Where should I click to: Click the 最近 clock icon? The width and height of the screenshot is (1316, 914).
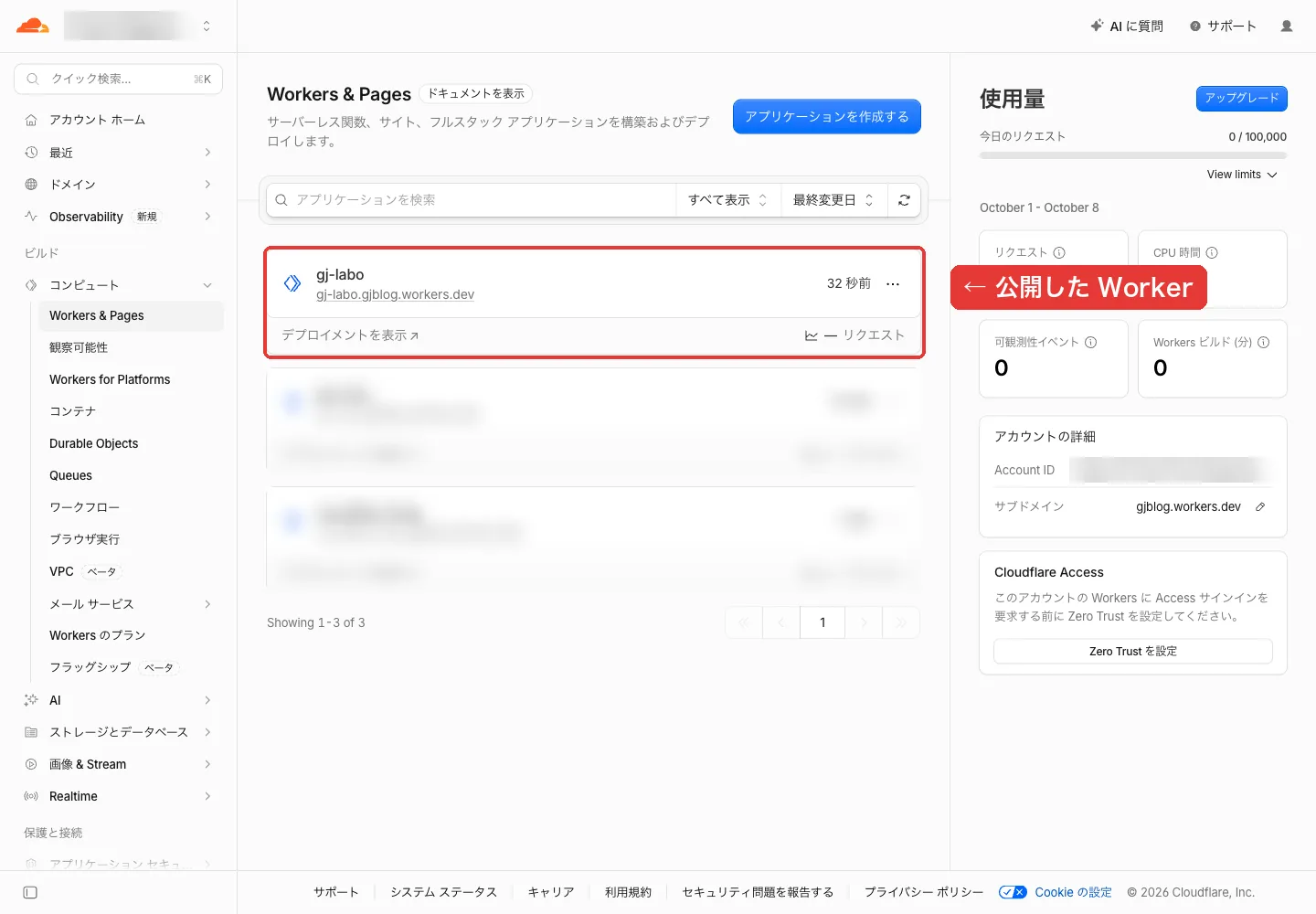(31, 153)
